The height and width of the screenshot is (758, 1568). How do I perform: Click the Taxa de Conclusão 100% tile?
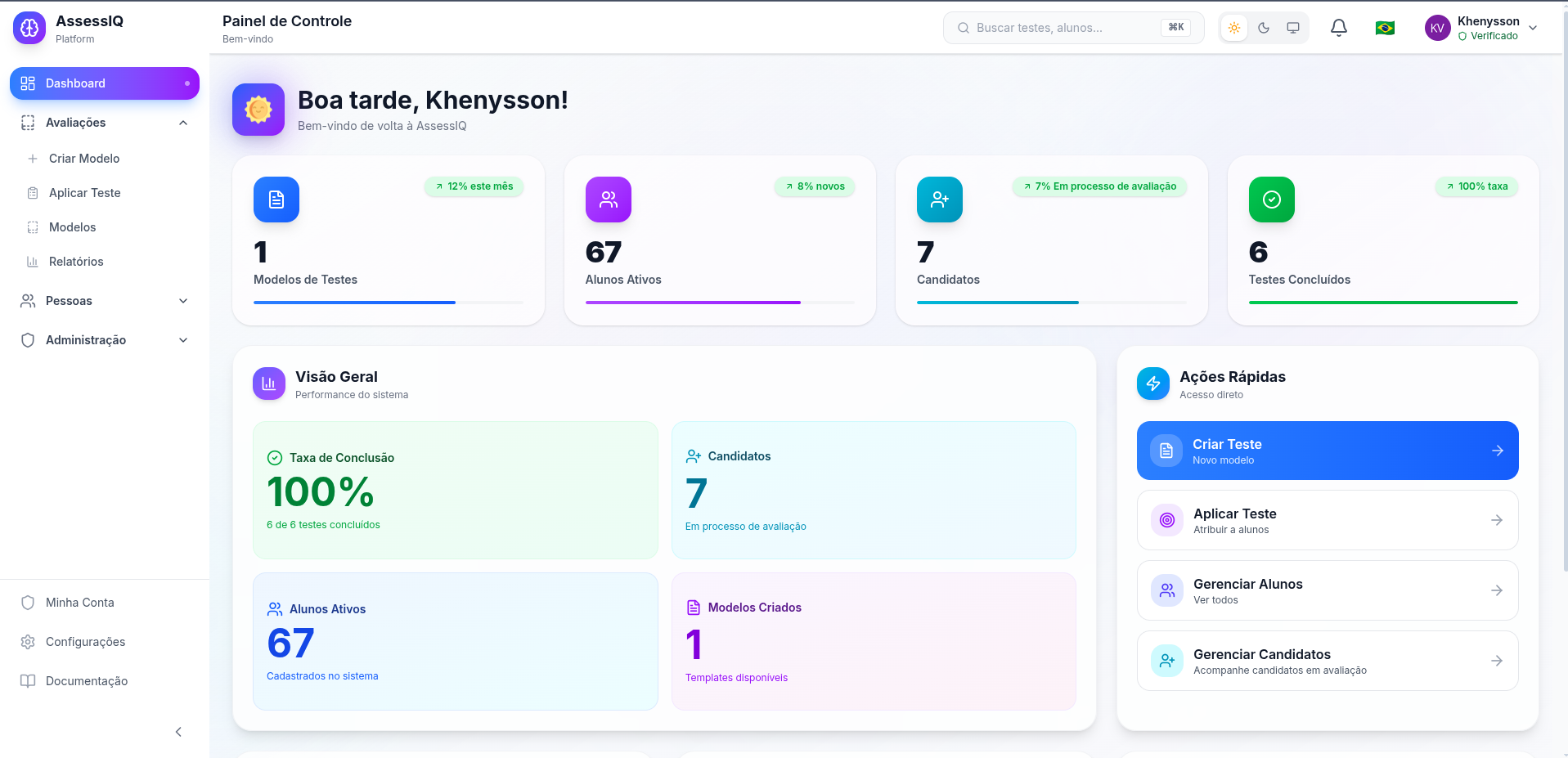456,490
